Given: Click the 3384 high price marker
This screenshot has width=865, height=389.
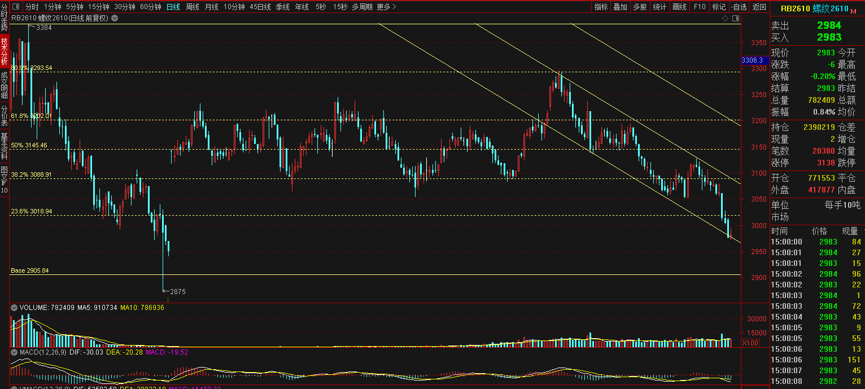Looking at the screenshot, I should tap(44, 27).
